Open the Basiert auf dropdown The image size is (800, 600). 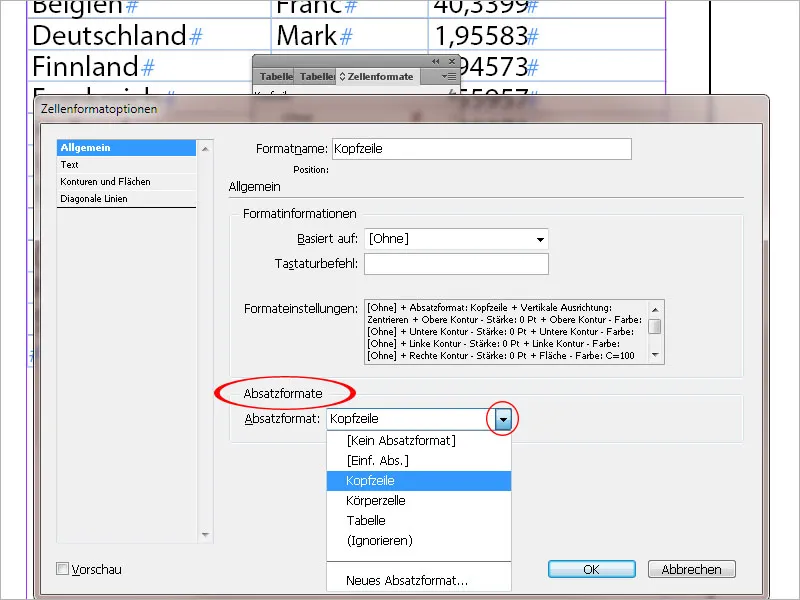[538, 239]
